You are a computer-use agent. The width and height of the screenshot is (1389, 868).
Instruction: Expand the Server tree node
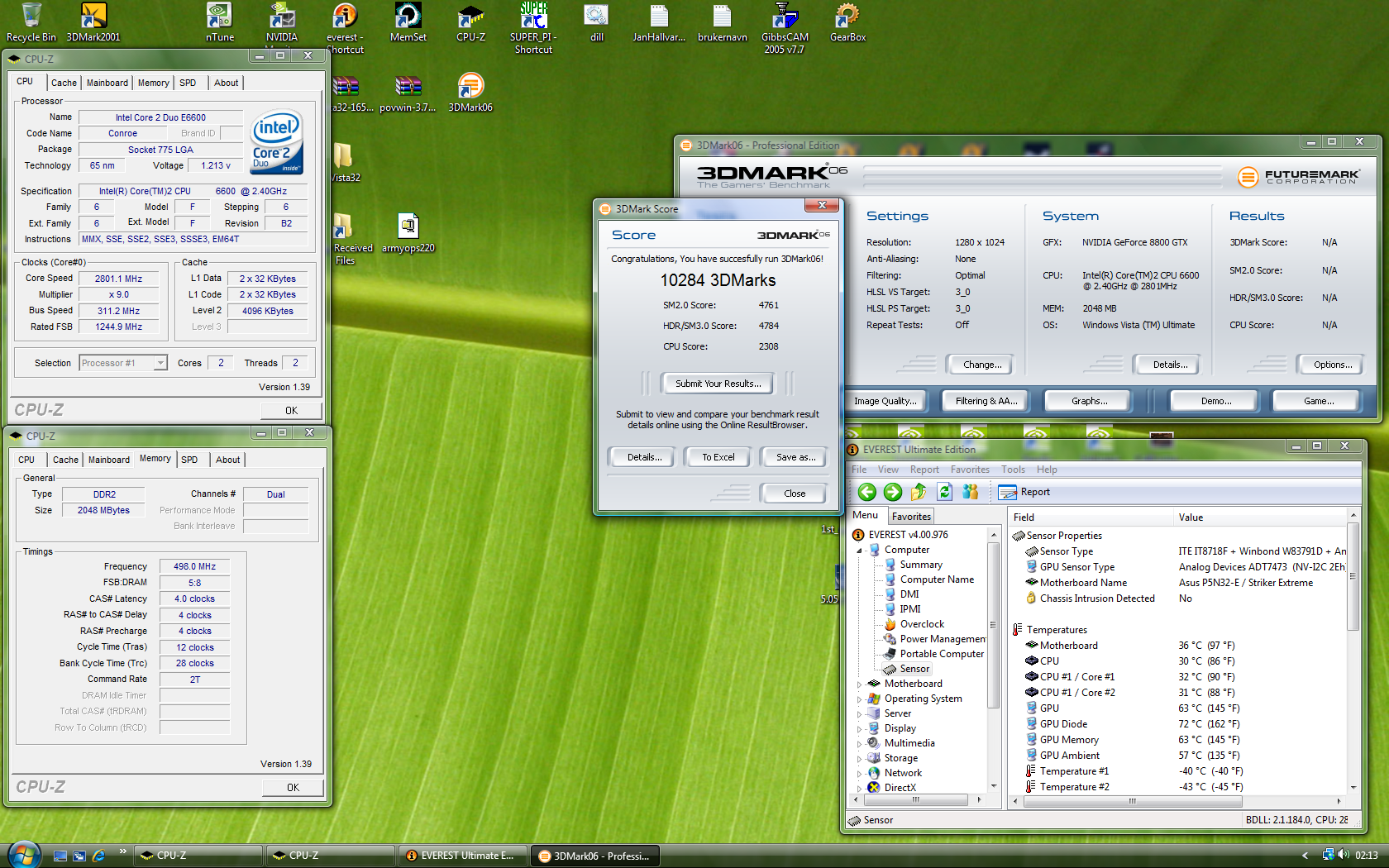click(x=860, y=713)
